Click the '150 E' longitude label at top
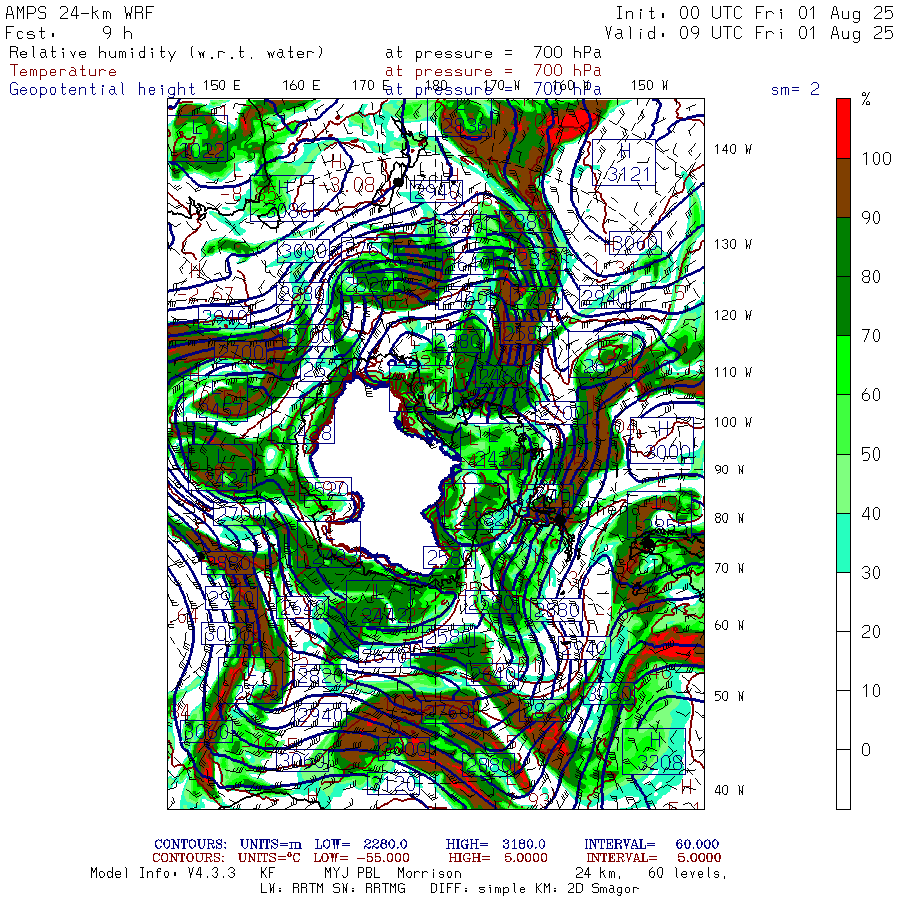The width and height of the screenshot is (900, 900). point(222,86)
